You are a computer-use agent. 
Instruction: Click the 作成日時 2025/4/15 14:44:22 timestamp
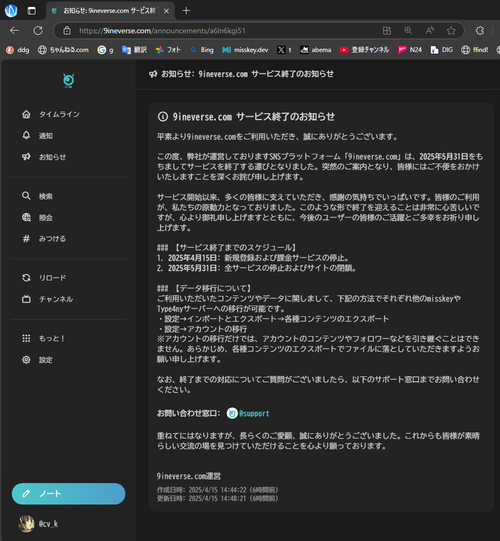(x=217, y=490)
